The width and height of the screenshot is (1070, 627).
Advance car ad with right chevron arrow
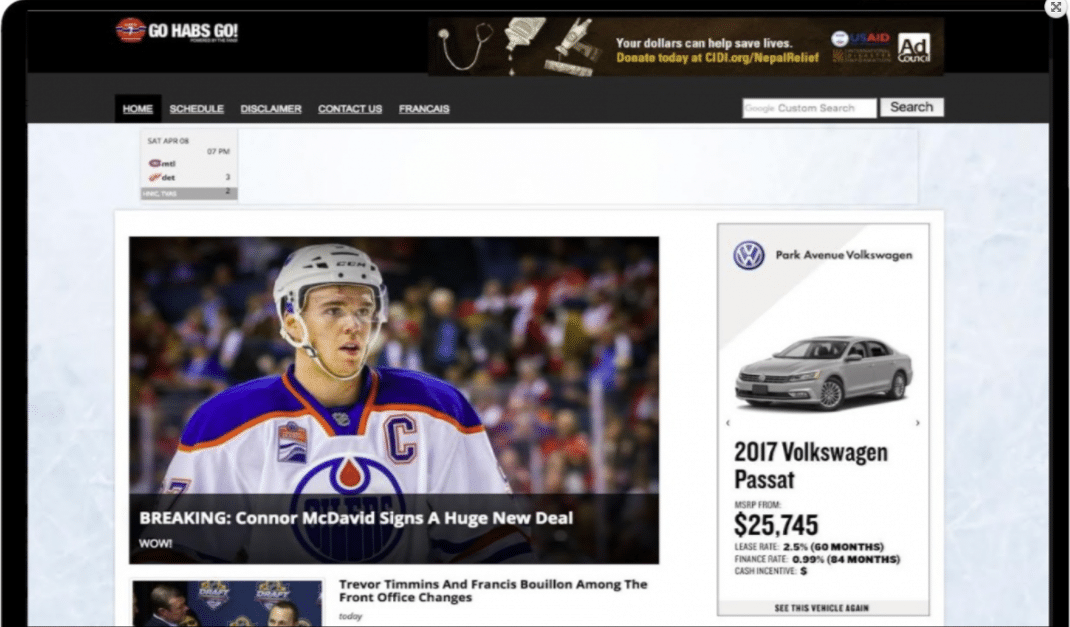(x=917, y=423)
